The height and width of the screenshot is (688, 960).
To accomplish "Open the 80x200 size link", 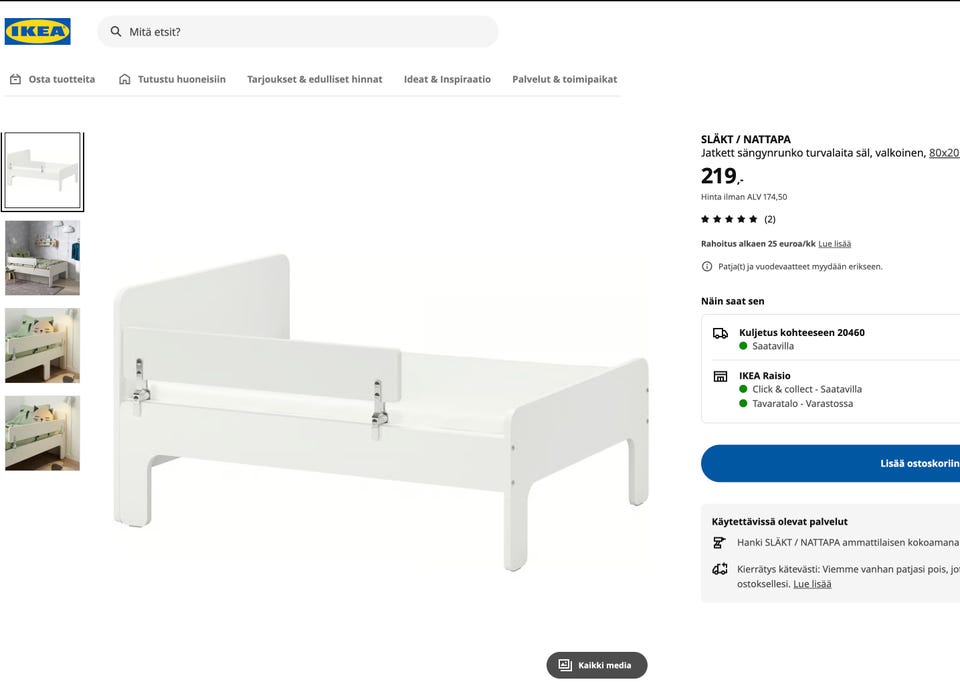I will 944,153.
